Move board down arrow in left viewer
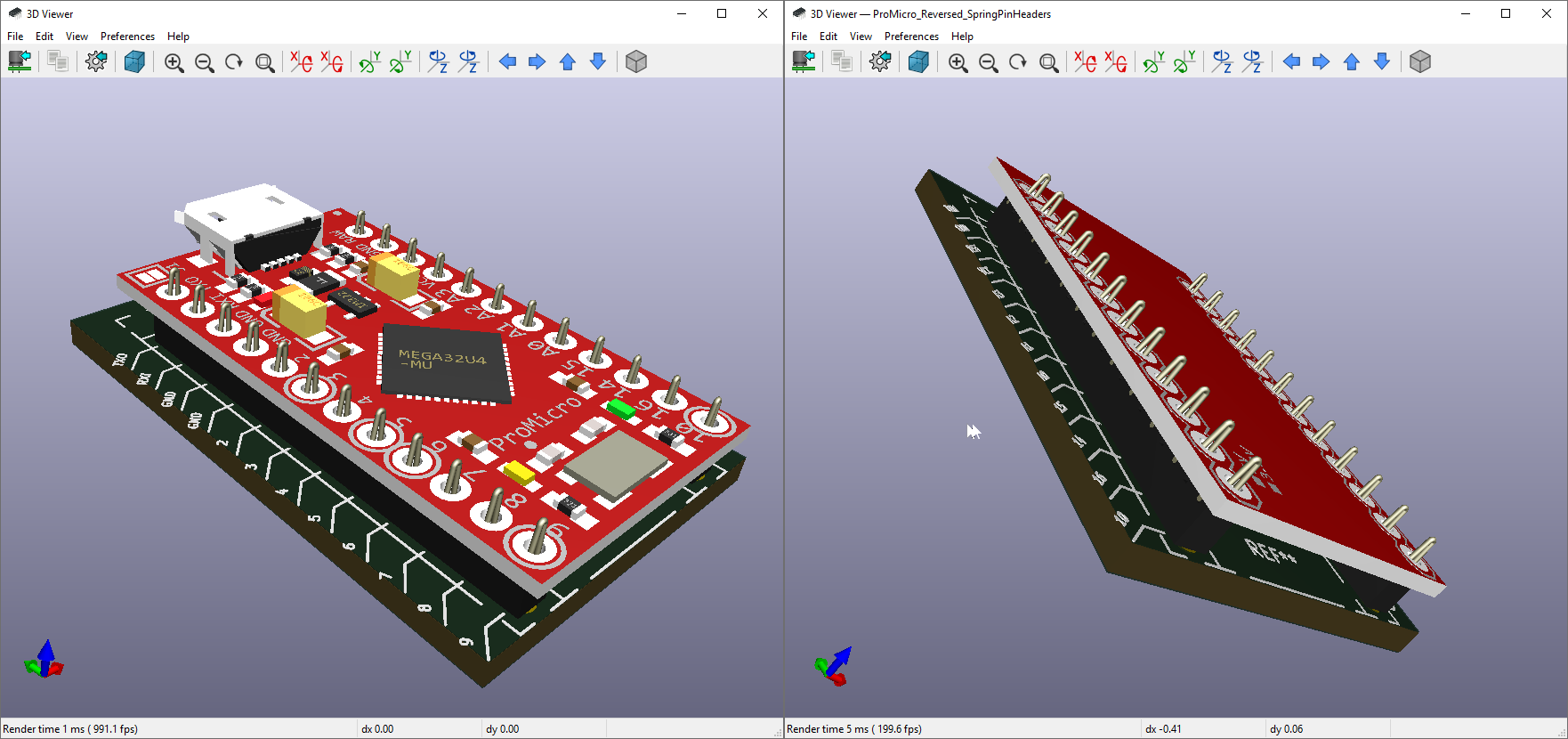This screenshot has width=1568, height=739. (x=598, y=61)
